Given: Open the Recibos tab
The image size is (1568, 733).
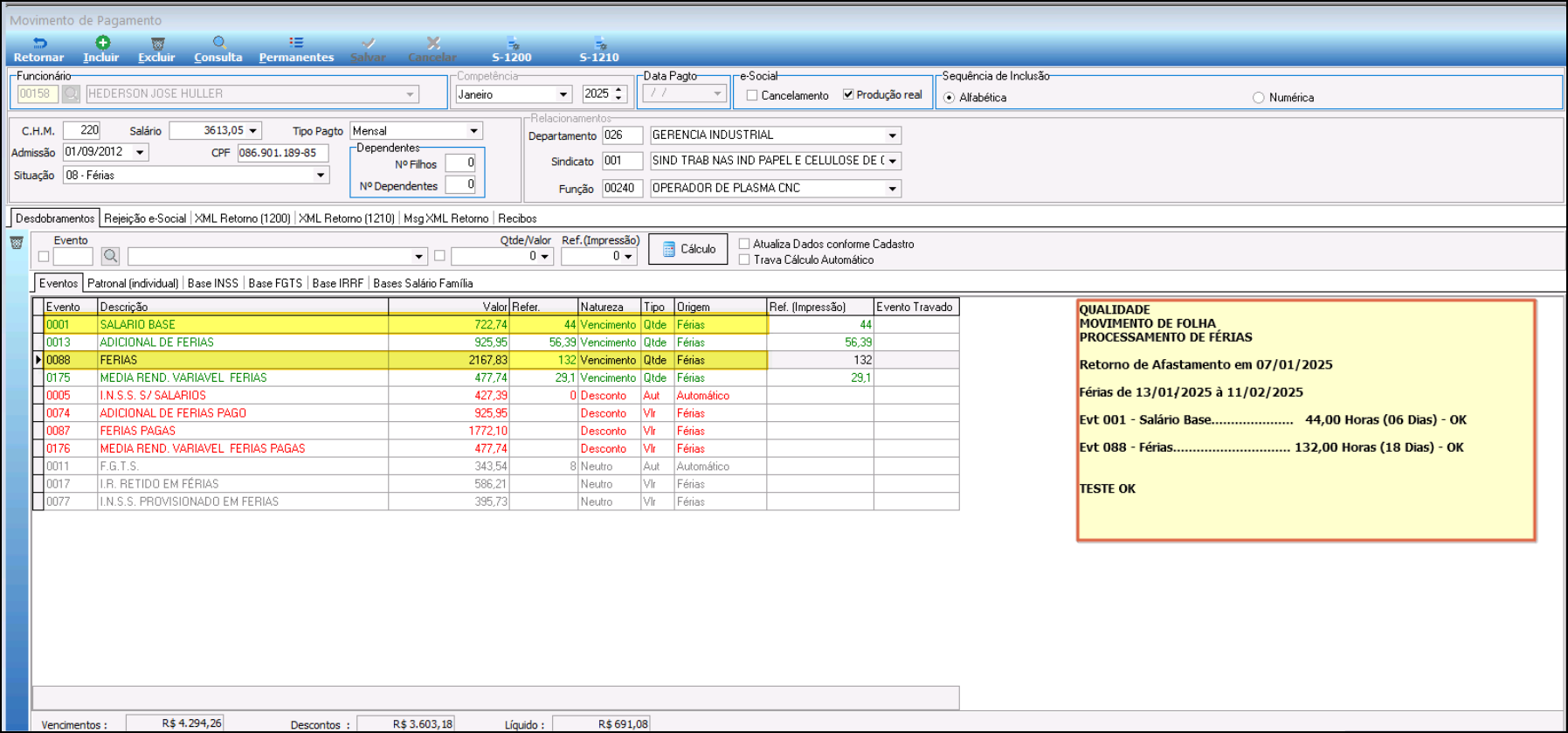Looking at the screenshot, I should [x=517, y=218].
